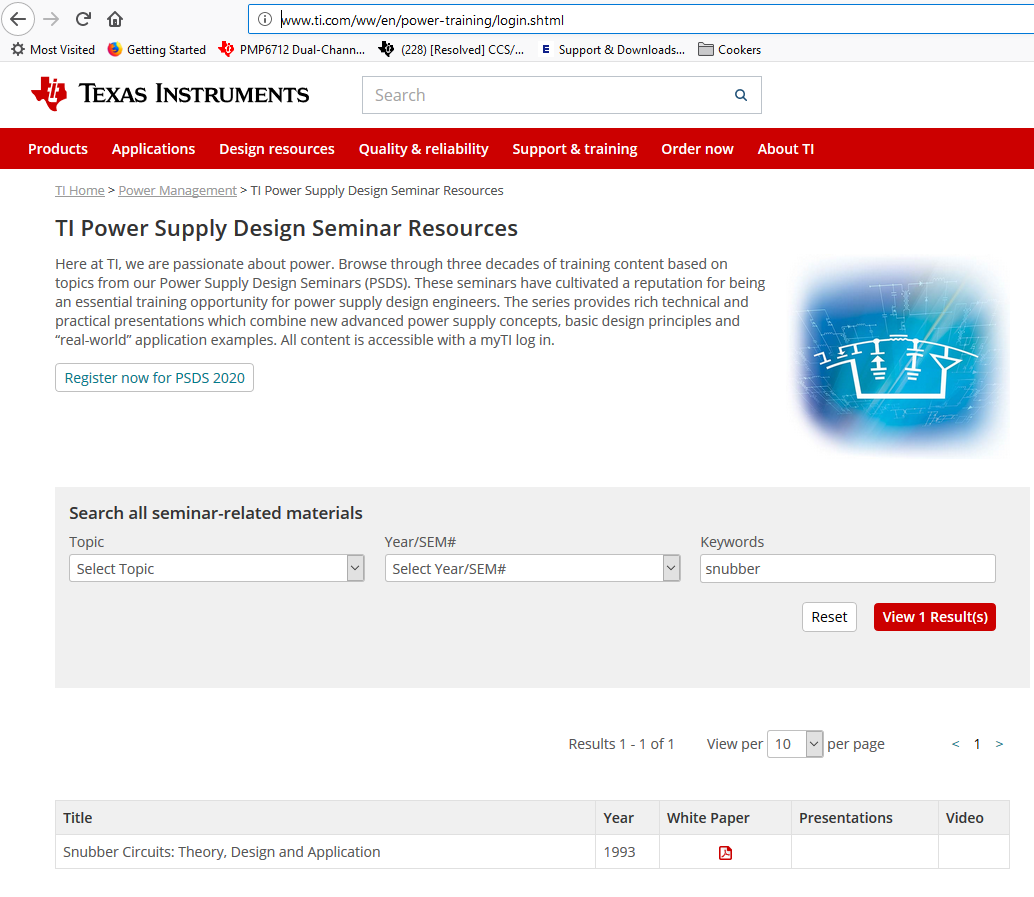Screen dimensions: 1034x897
Task: Open the Most Visited bookmark
Action: pos(53,49)
